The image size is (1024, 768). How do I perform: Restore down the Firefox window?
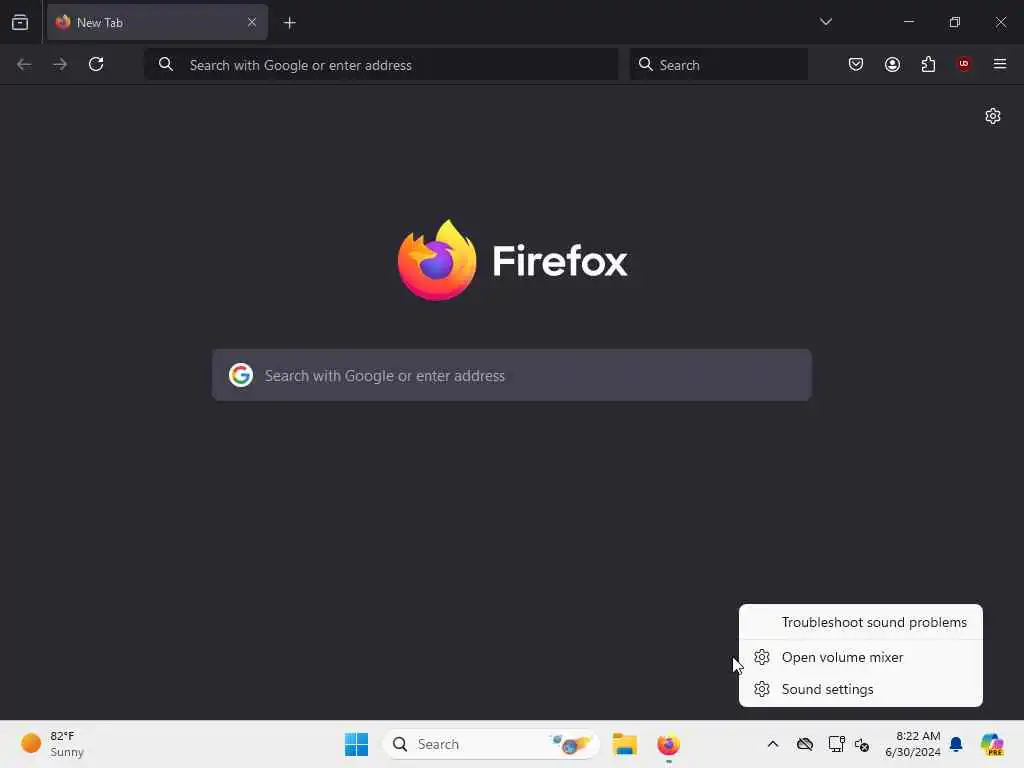954,22
